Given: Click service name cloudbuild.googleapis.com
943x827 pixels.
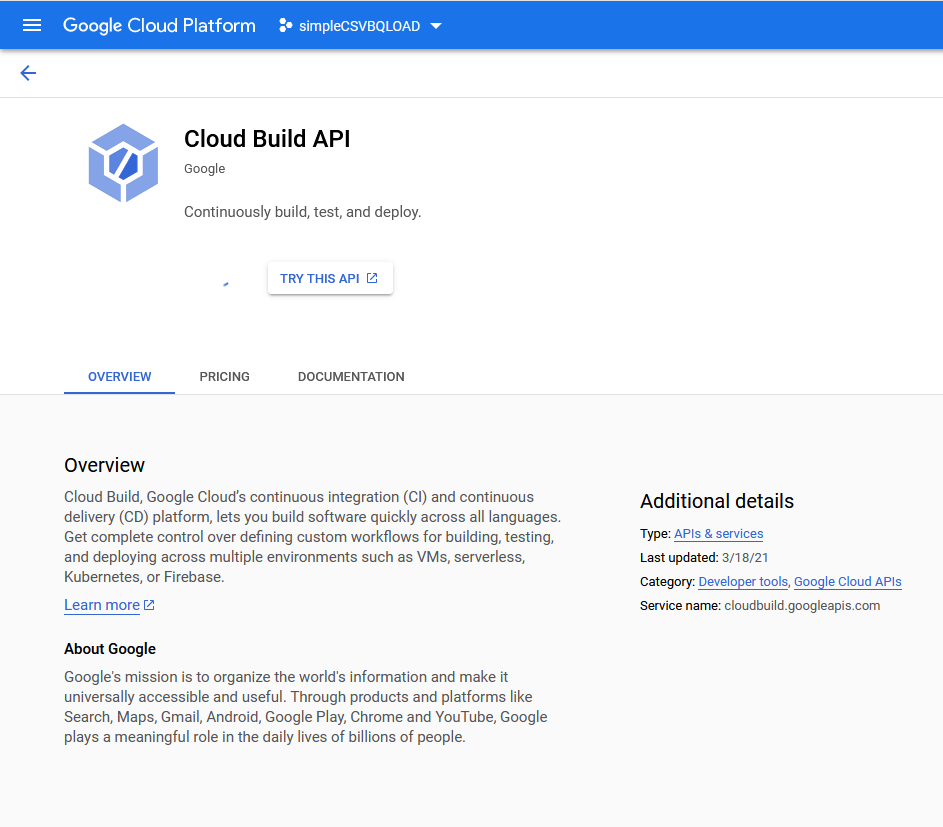Looking at the screenshot, I should 802,606.
